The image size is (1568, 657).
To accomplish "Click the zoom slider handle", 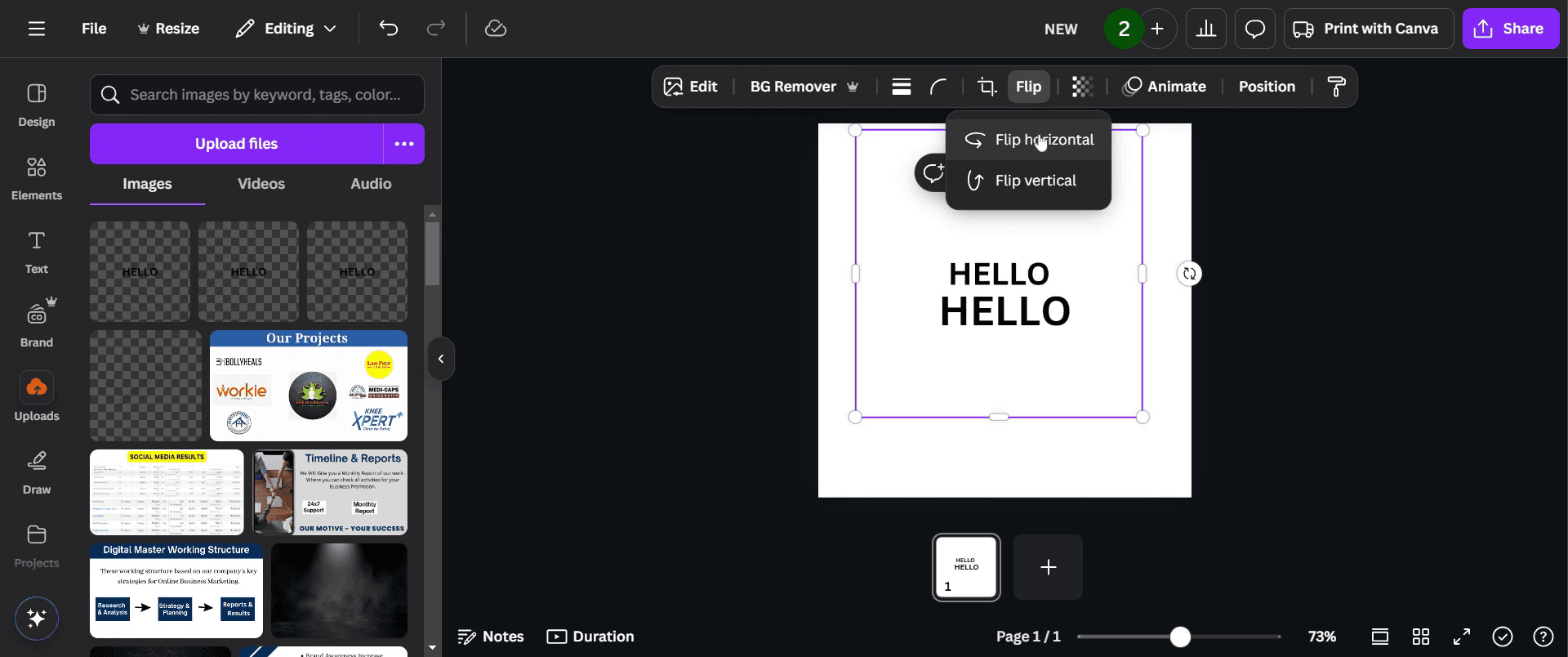I will tap(1179, 637).
